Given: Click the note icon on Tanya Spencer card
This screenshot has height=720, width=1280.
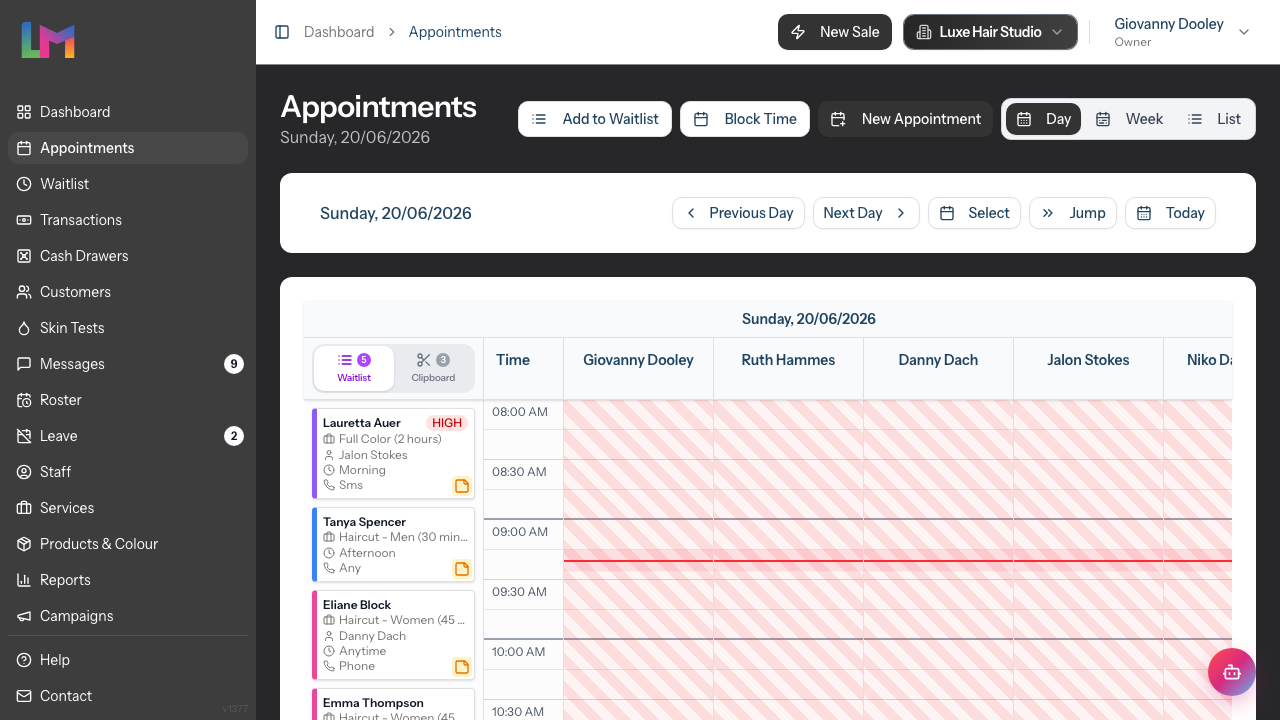Looking at the screenshot, I should [462, 569].
